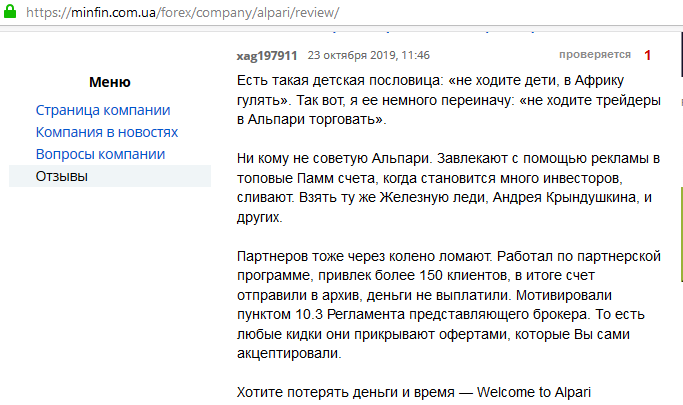The width and height of the screenshot is (683, 405).
Task: Go to Компания в новостях page
Action: click(x=107, y=132)
